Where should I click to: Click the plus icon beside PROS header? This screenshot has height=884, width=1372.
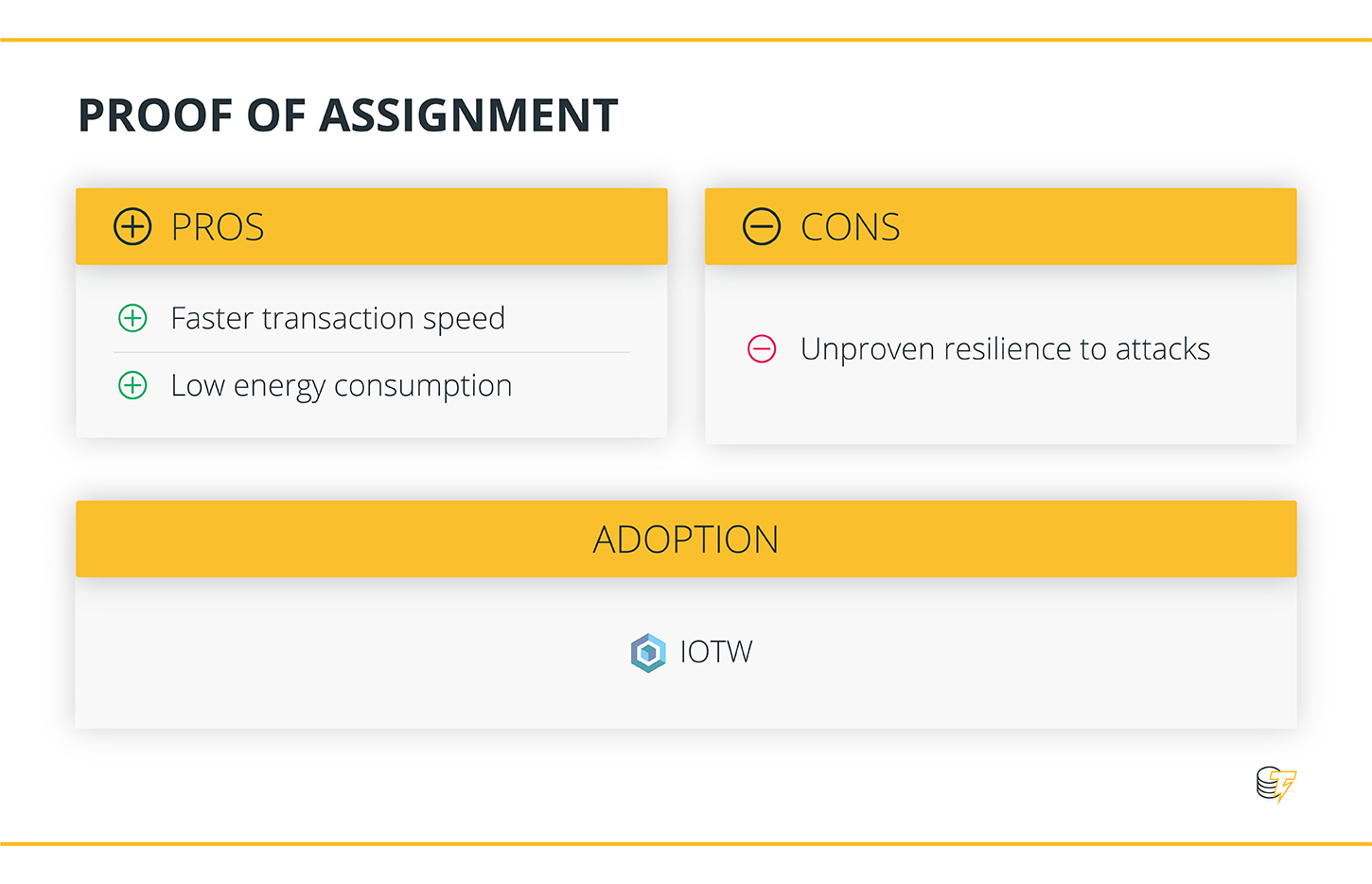click(132, 227)
